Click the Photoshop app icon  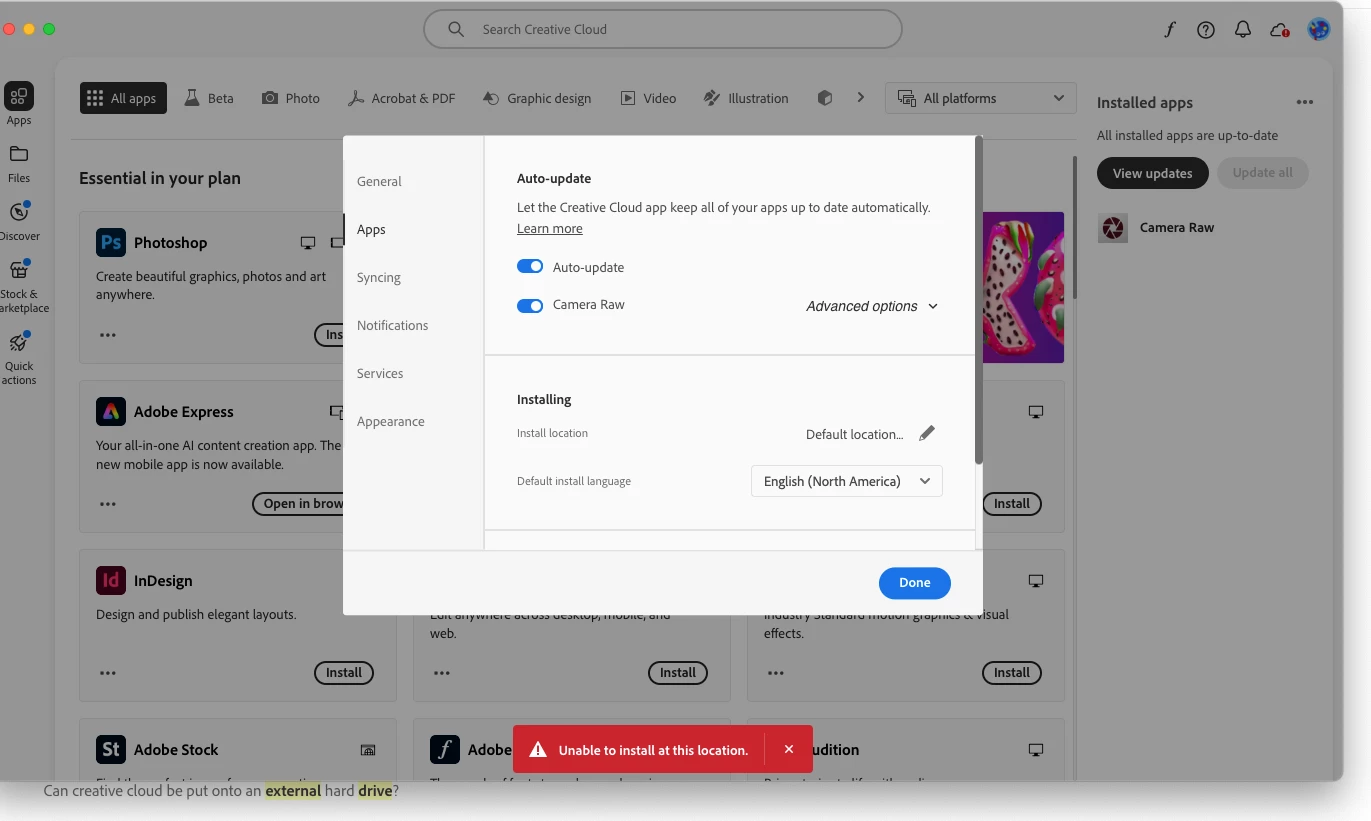point(111,242)
